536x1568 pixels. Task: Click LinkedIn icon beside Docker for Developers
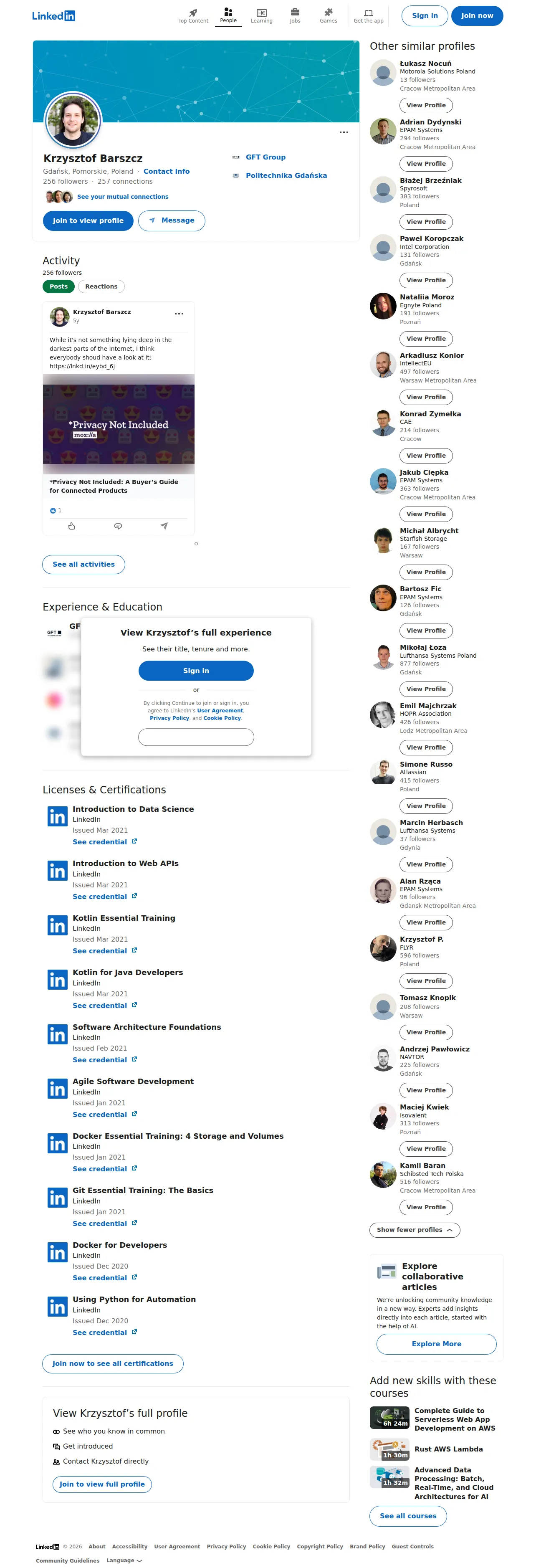[x=57, y=1253]
